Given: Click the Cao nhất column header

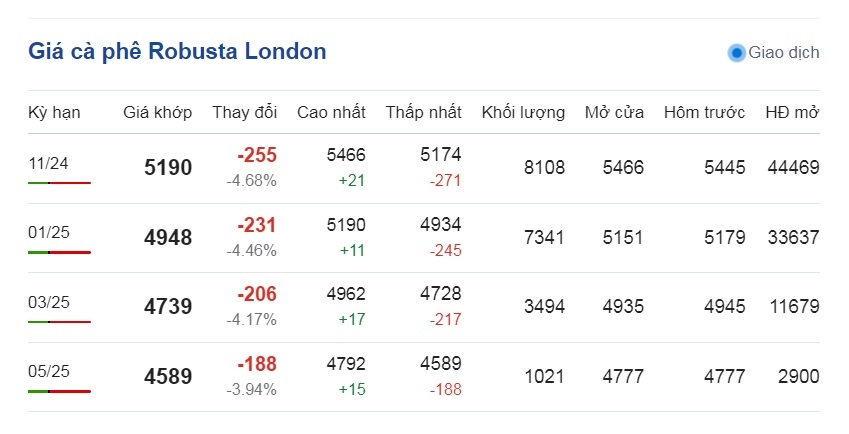Looking at the screenshot, I should [331, 112].
